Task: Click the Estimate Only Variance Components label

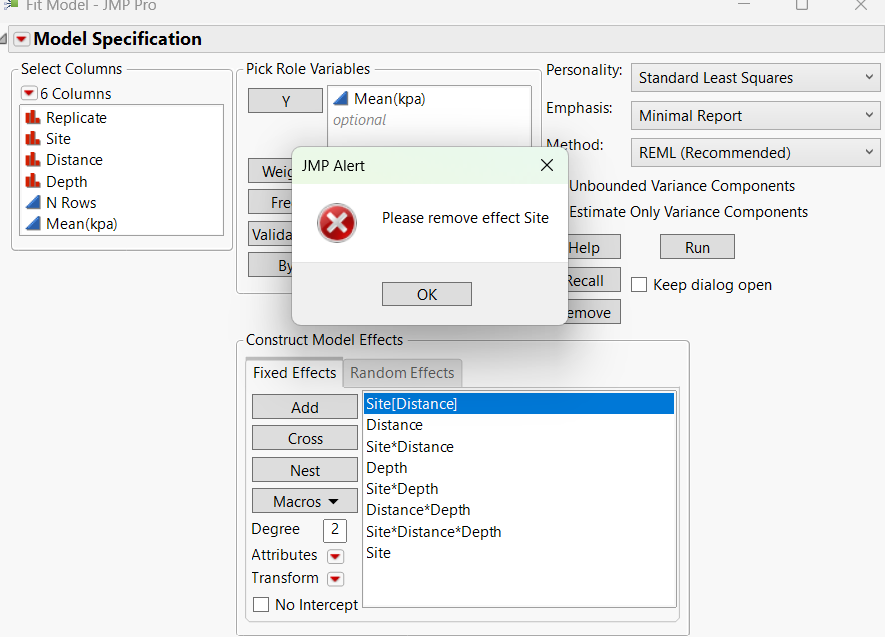Action: [689, 212]
